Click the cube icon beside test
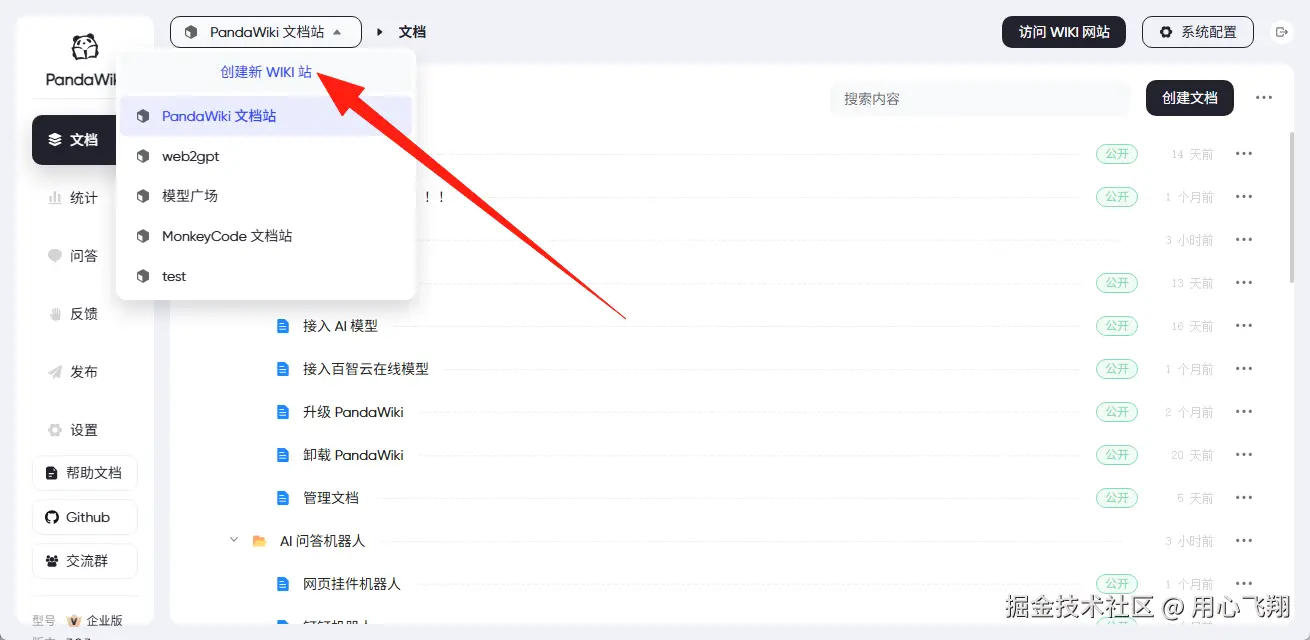Image resolution: width=1310 pixels, height=640 pixels. coord(142,276)
